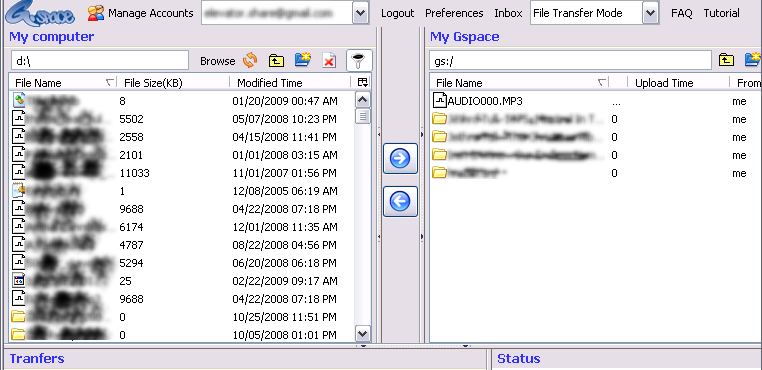This screenshot has height=370, width=762.
Task: Click Manage Accounts
Action: point(151,13)
